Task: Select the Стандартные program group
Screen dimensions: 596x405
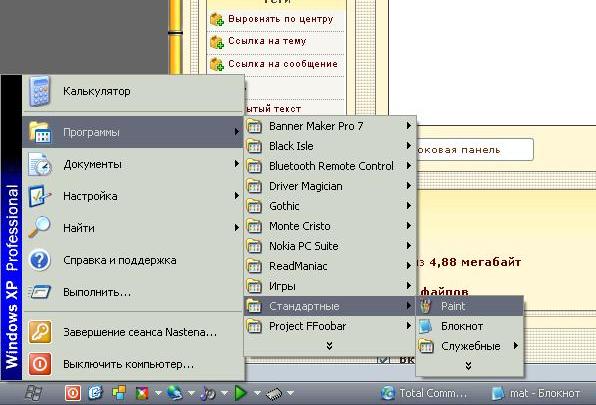Action: 330,306
